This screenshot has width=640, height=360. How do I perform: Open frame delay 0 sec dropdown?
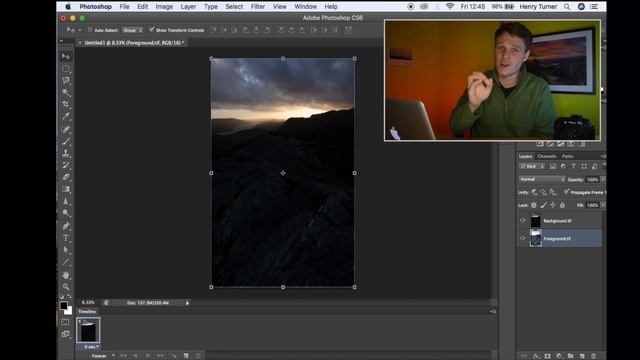(x=91, y=347)
